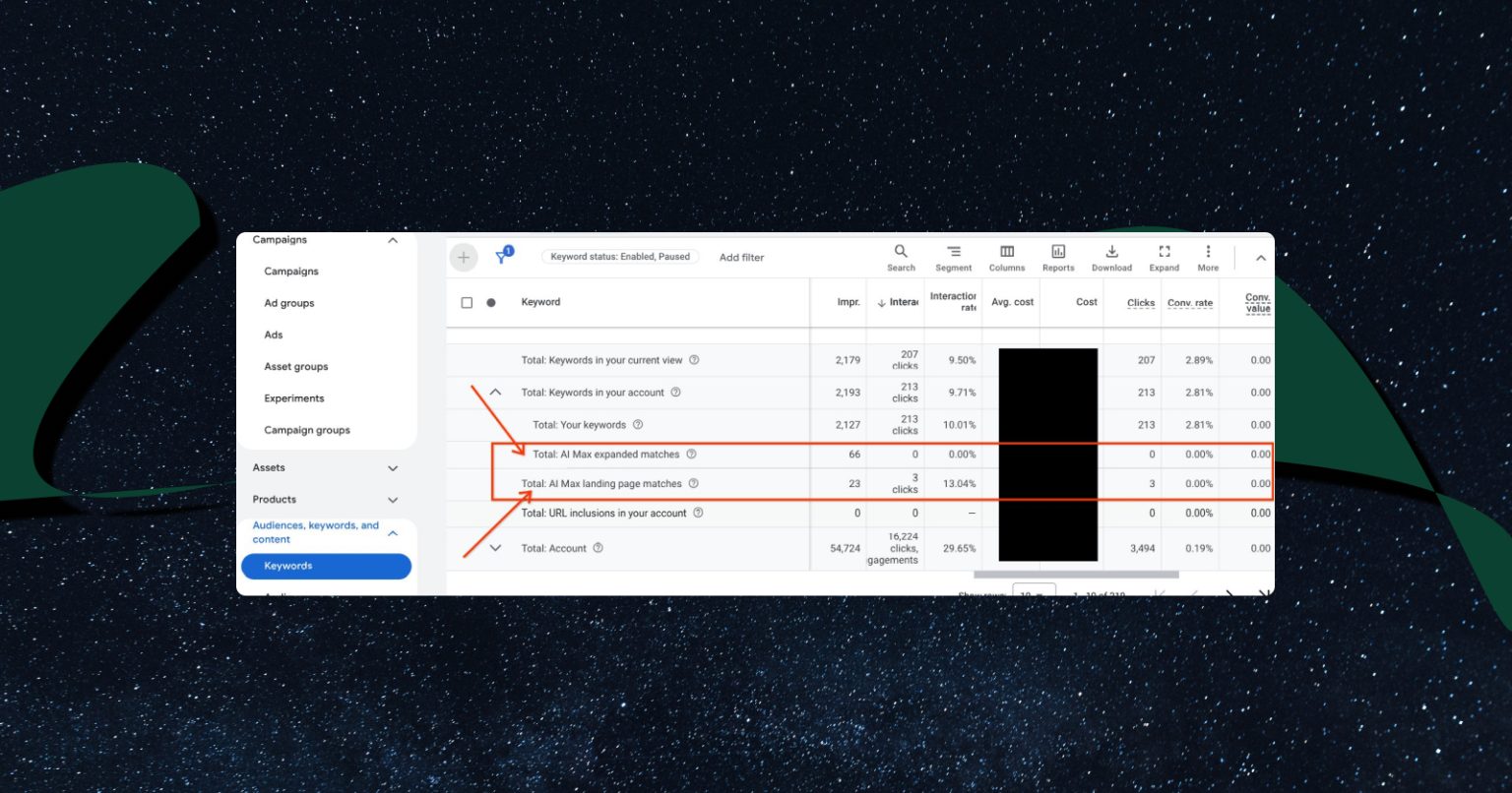Click the help icon beside AI Max expanded matches
Viewport: 1512px width, 793px height.
point(691,455)
